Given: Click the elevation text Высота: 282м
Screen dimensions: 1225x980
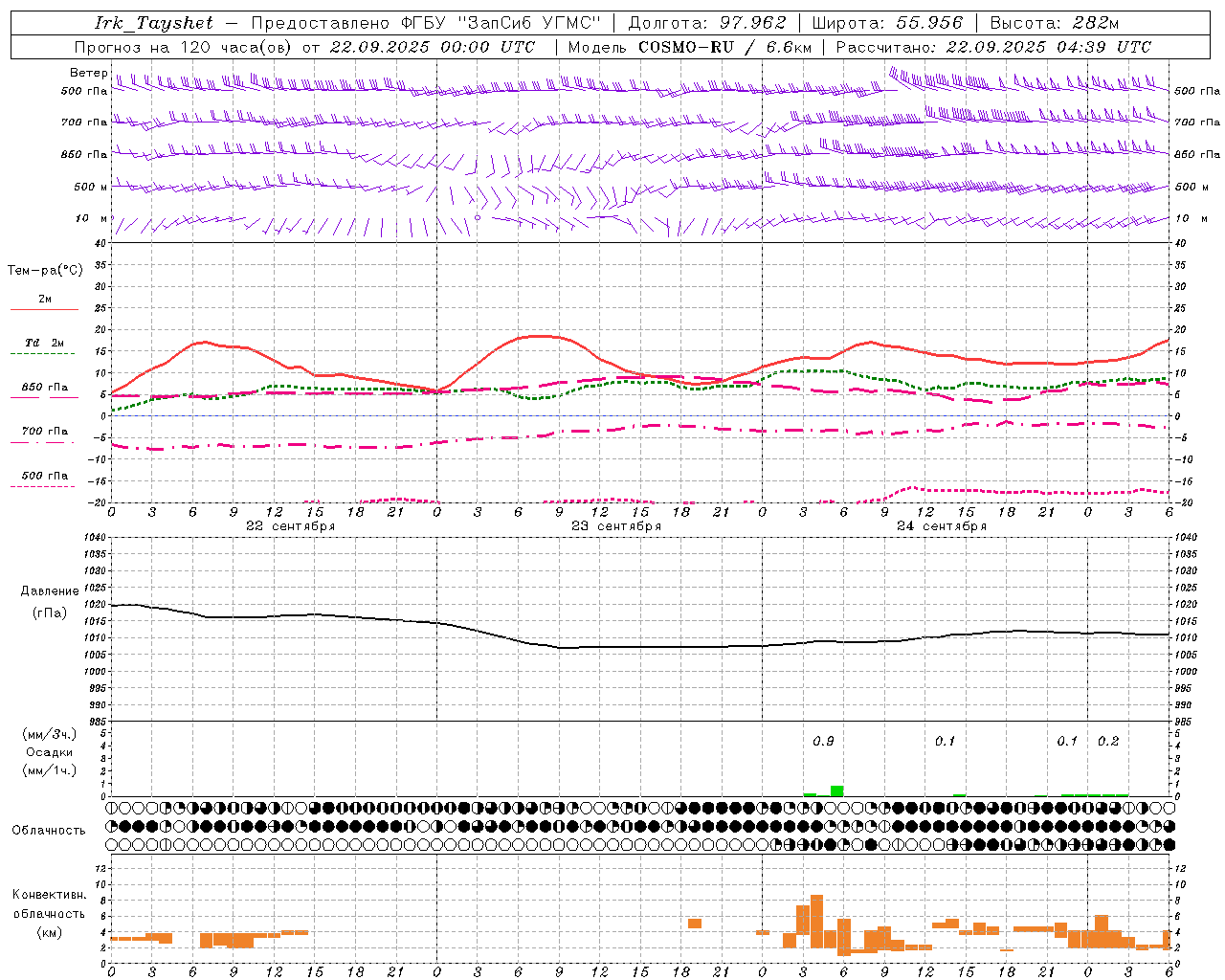Looking at the screenshot, I should [1054, 23].
